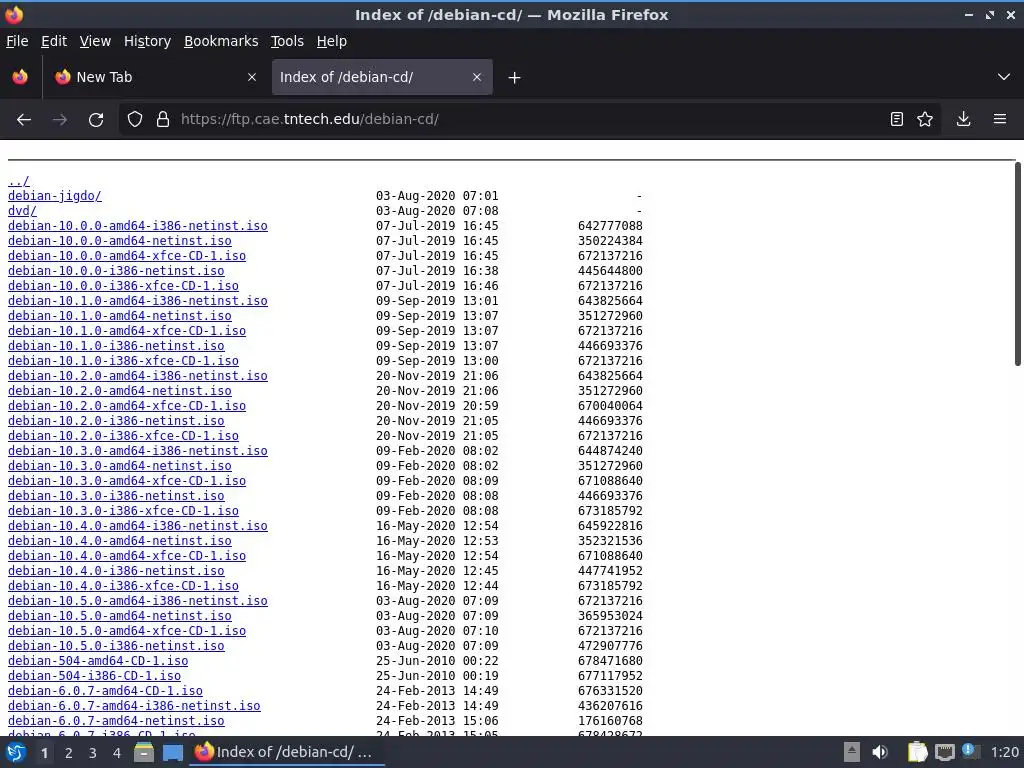Open the Help menu

[x=332, y=41]
